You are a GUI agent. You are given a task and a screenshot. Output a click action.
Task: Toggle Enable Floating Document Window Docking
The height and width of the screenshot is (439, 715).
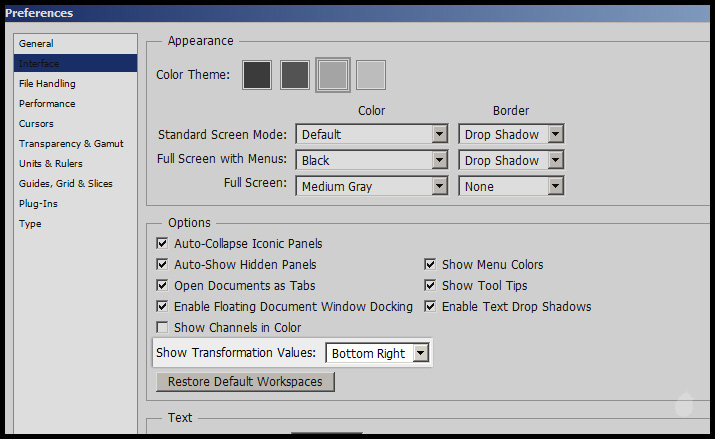163,307
